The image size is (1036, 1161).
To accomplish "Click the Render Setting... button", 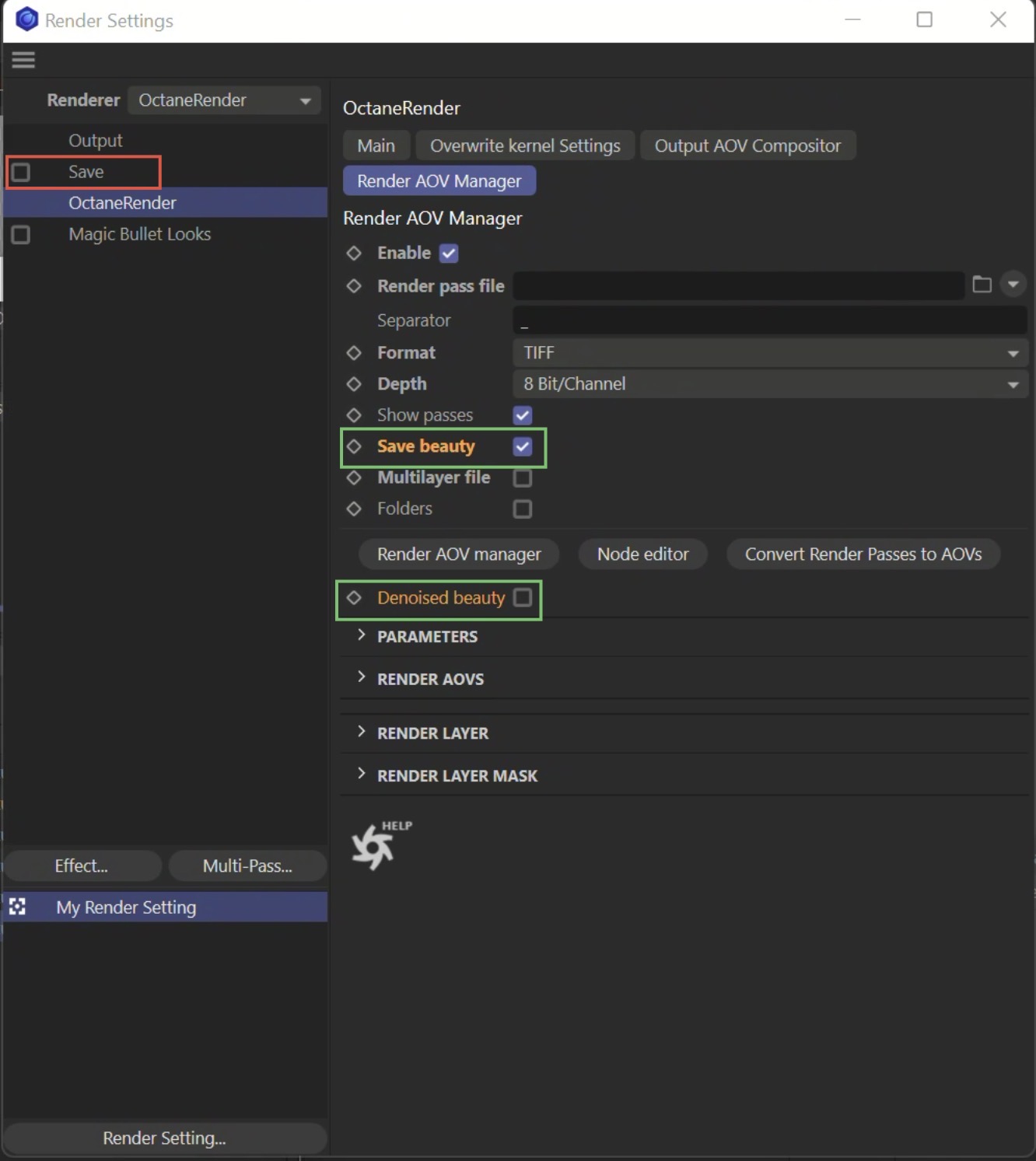I will tap(165, 1138).
